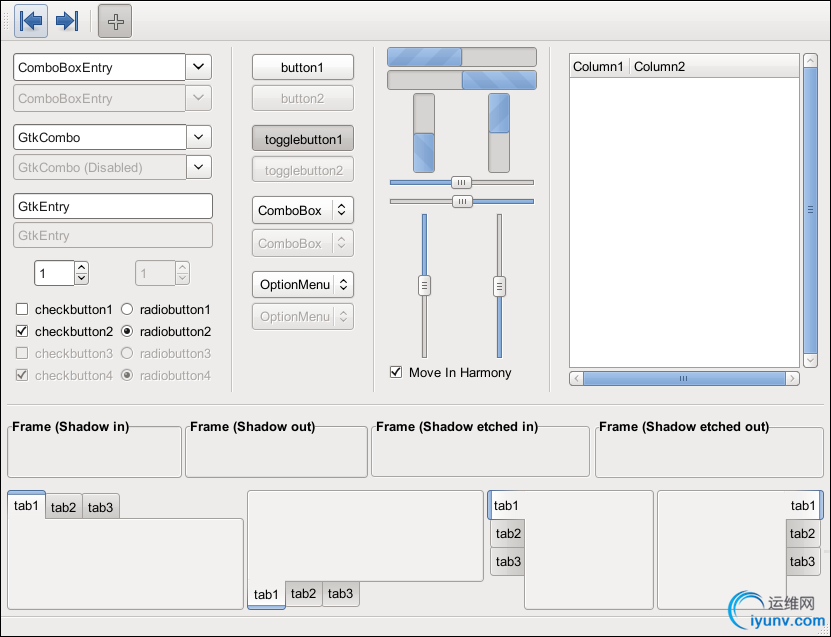Viewport: 831px width, 637px height.
Task: Click disabled togglebutton2 button
Action: coord(303,170)
